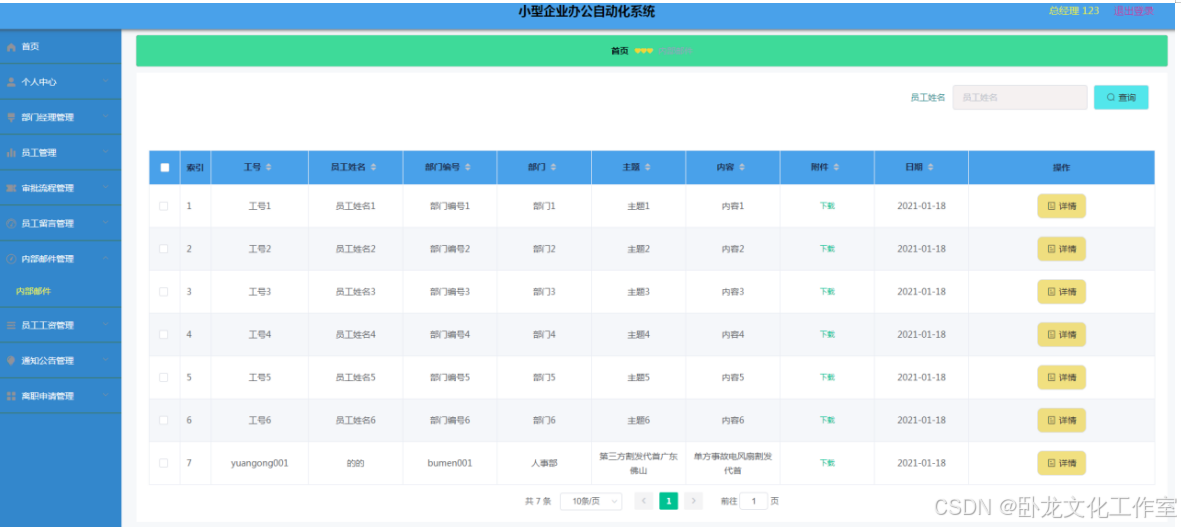Click 下载 attachment link in row yuangong001
This screenshot has height=527, width=1181.
pos(827,463)
